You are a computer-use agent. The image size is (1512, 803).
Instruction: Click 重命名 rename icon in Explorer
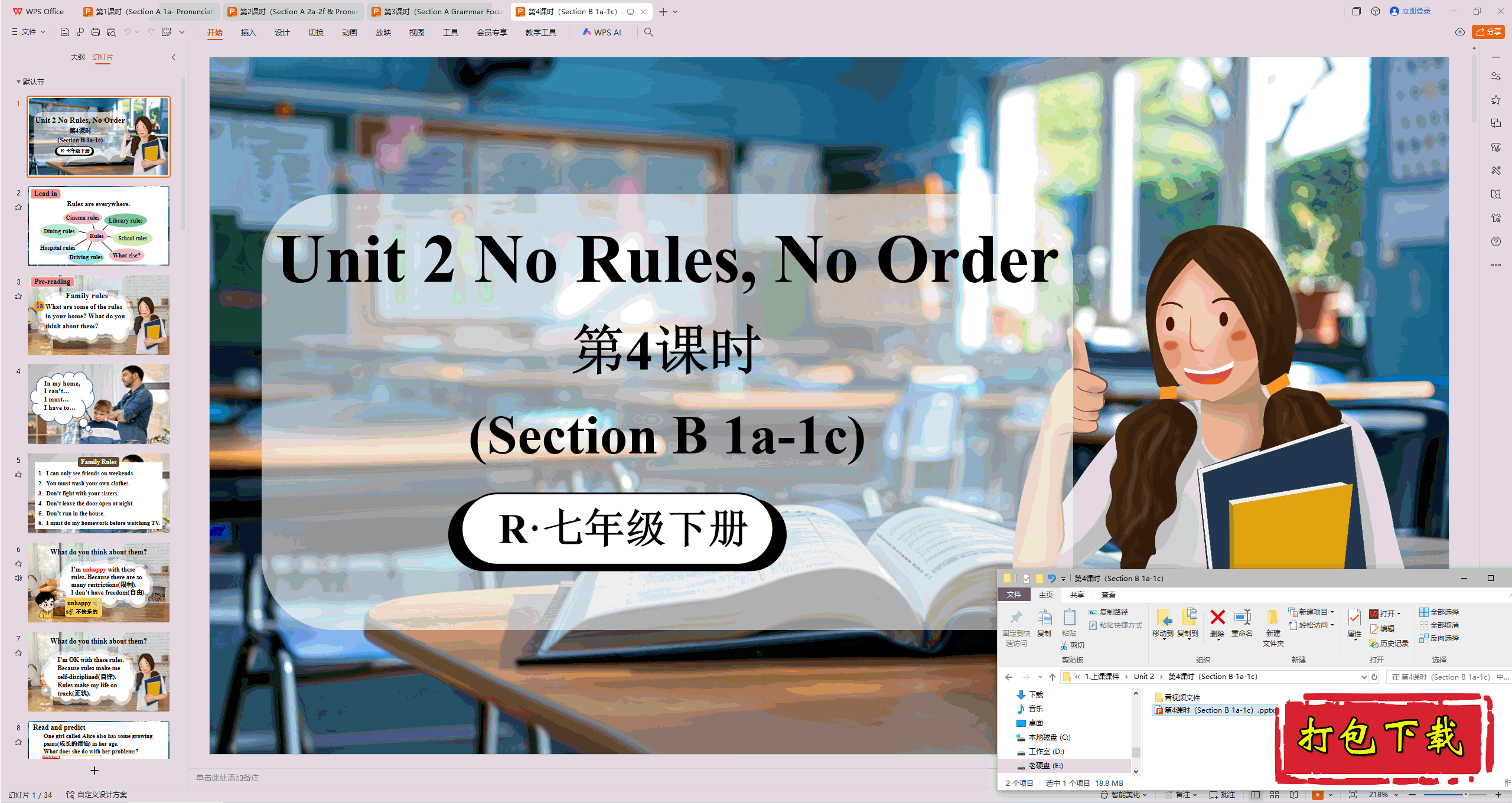coord(1242,624)
